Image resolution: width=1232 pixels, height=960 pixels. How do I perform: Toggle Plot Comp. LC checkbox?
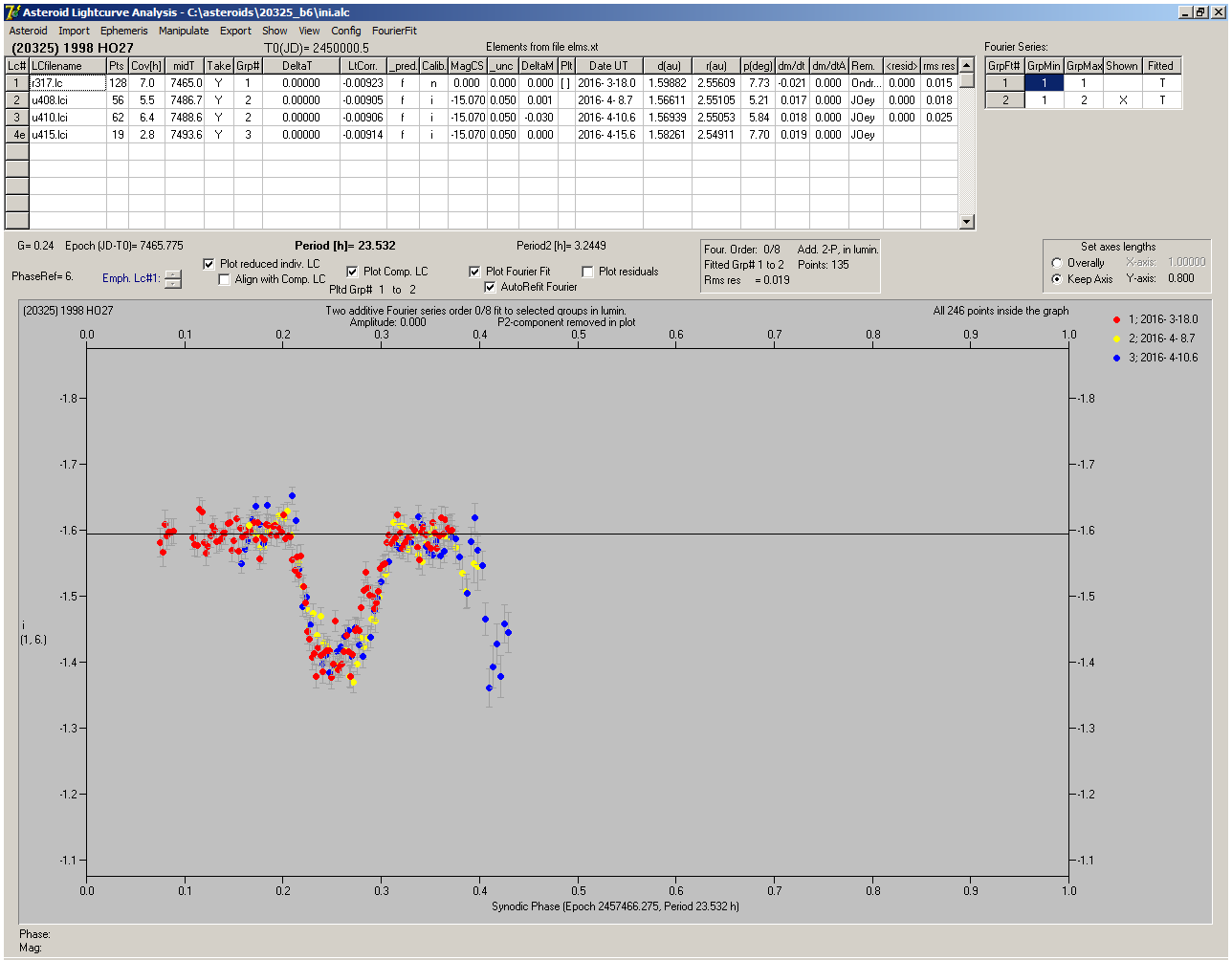(x=352, y=272)
